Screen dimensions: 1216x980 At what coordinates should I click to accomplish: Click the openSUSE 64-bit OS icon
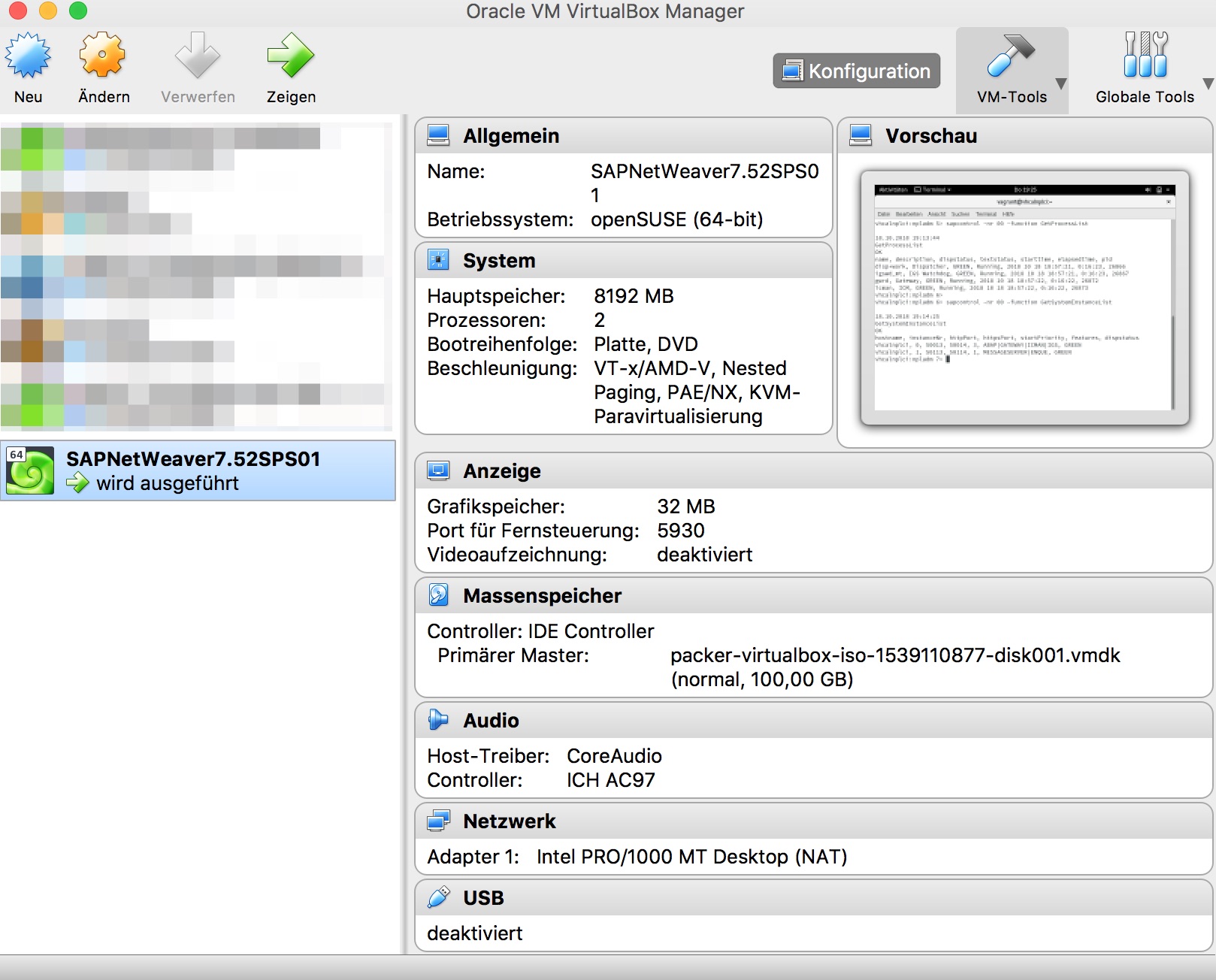[x=30, y=470]
